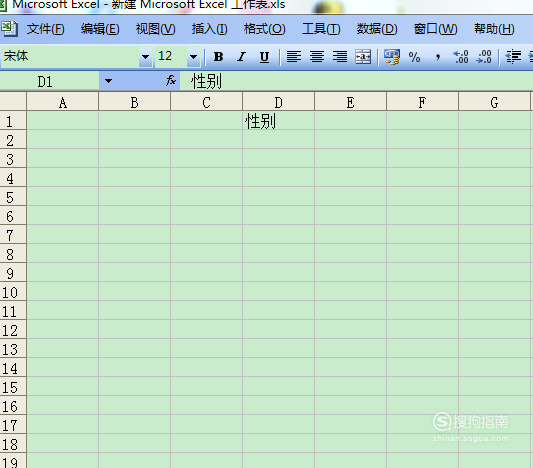Center align cell text
Viewport: 533px width, 468px height.
click(x=317, y=57)
